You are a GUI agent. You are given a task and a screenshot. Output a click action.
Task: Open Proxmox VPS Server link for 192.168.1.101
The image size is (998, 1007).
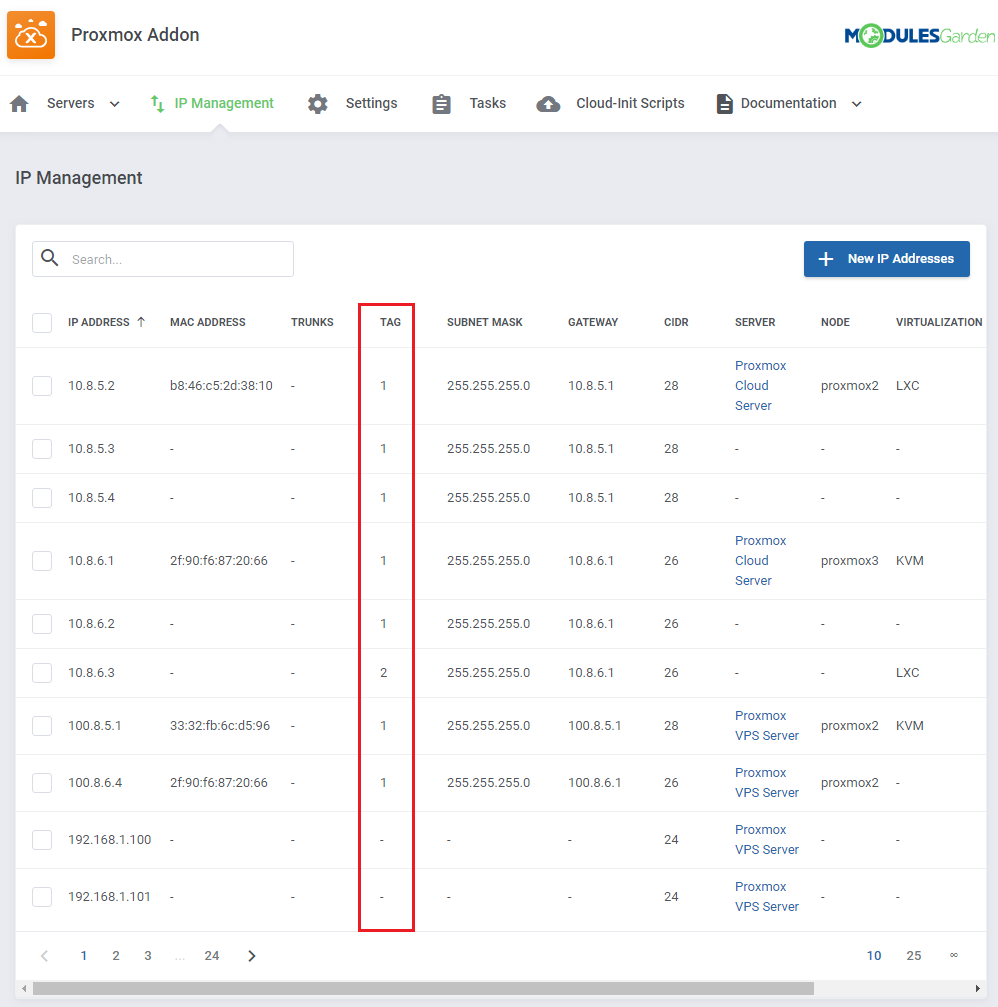[x=767, y=897]
